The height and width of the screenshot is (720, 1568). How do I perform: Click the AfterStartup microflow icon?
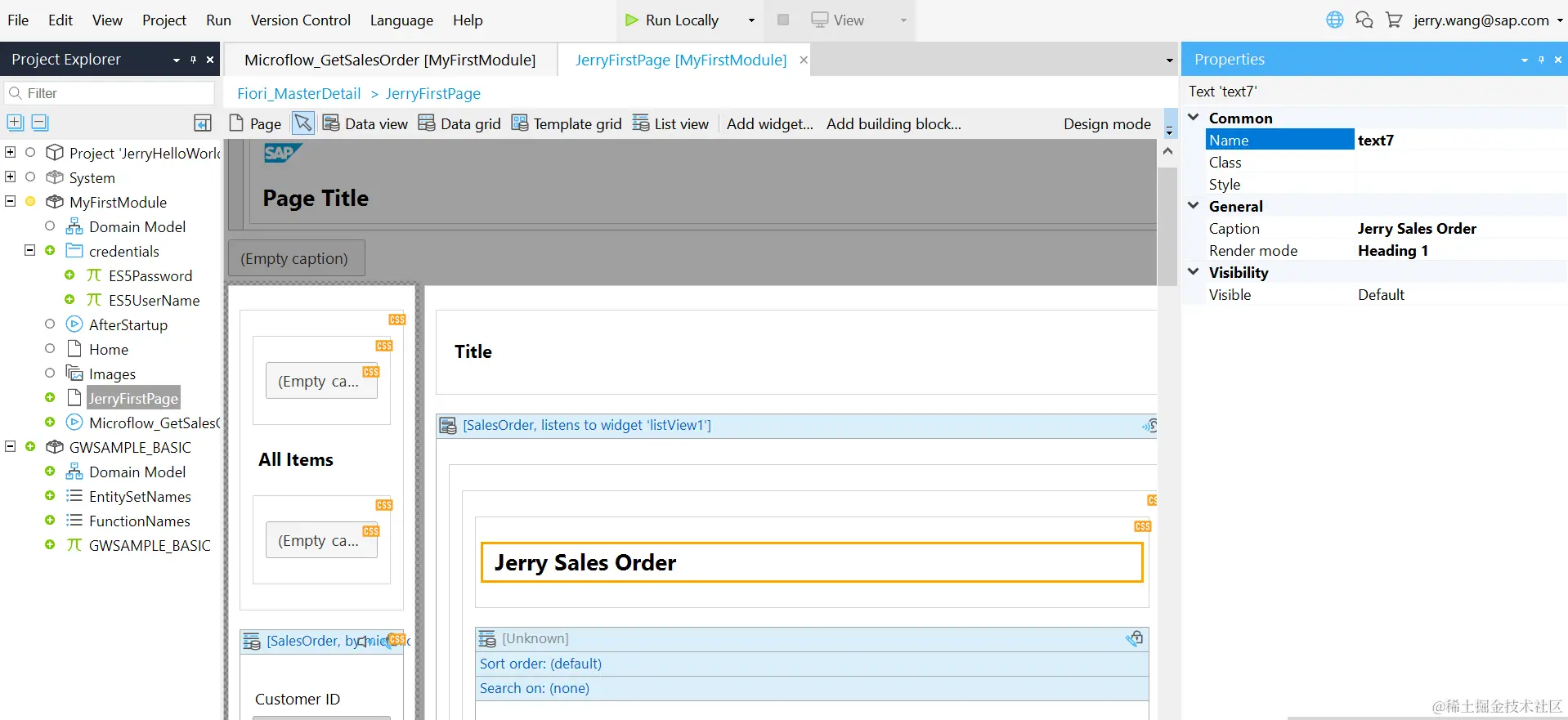point(74,324)
